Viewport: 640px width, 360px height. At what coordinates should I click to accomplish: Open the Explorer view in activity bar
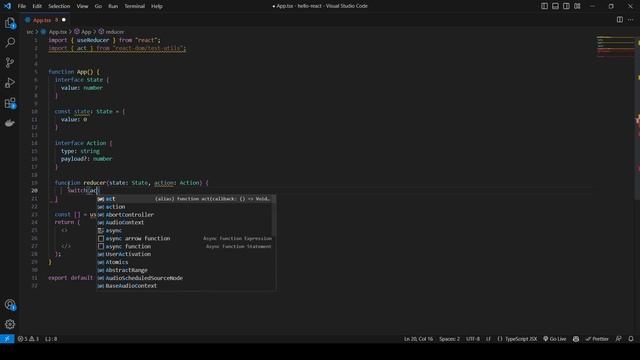10,23
